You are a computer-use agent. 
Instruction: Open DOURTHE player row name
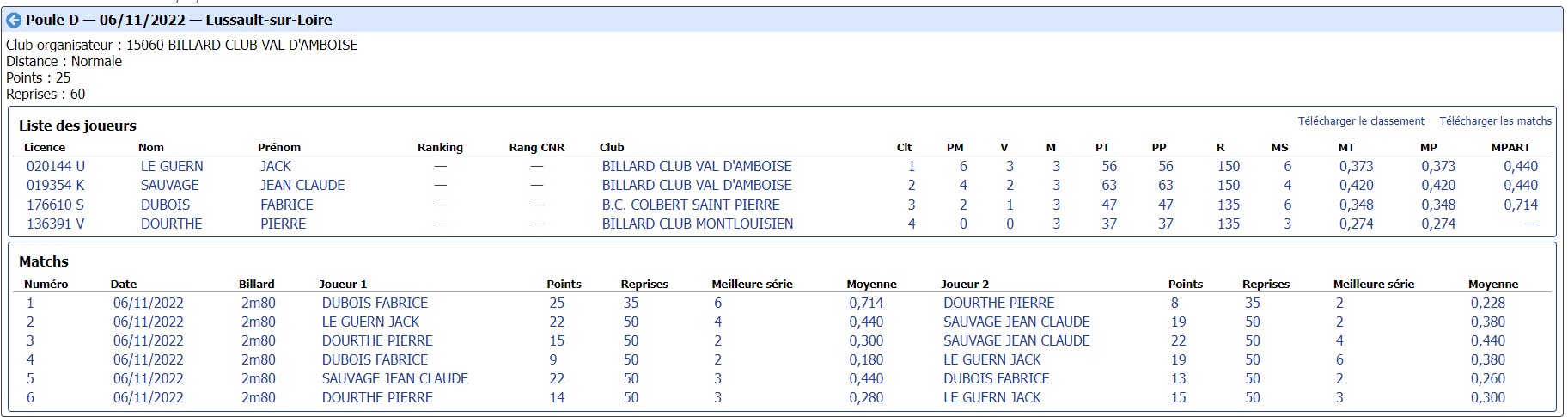click(x=172, y=224)
